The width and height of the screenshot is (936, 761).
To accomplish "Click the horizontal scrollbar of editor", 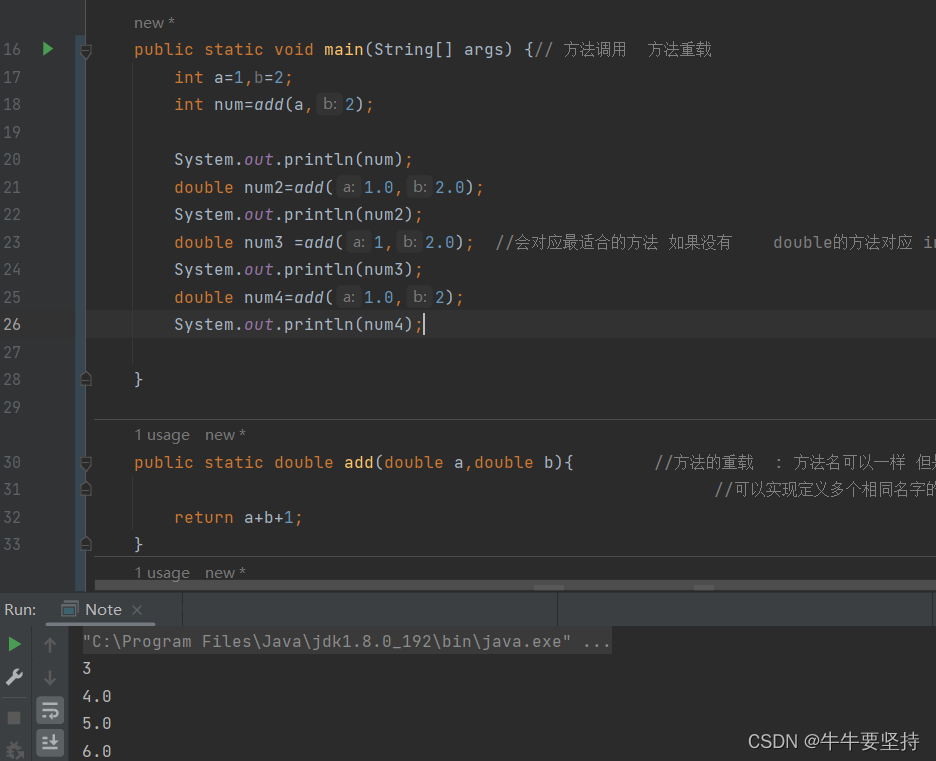I will (515, 587).
